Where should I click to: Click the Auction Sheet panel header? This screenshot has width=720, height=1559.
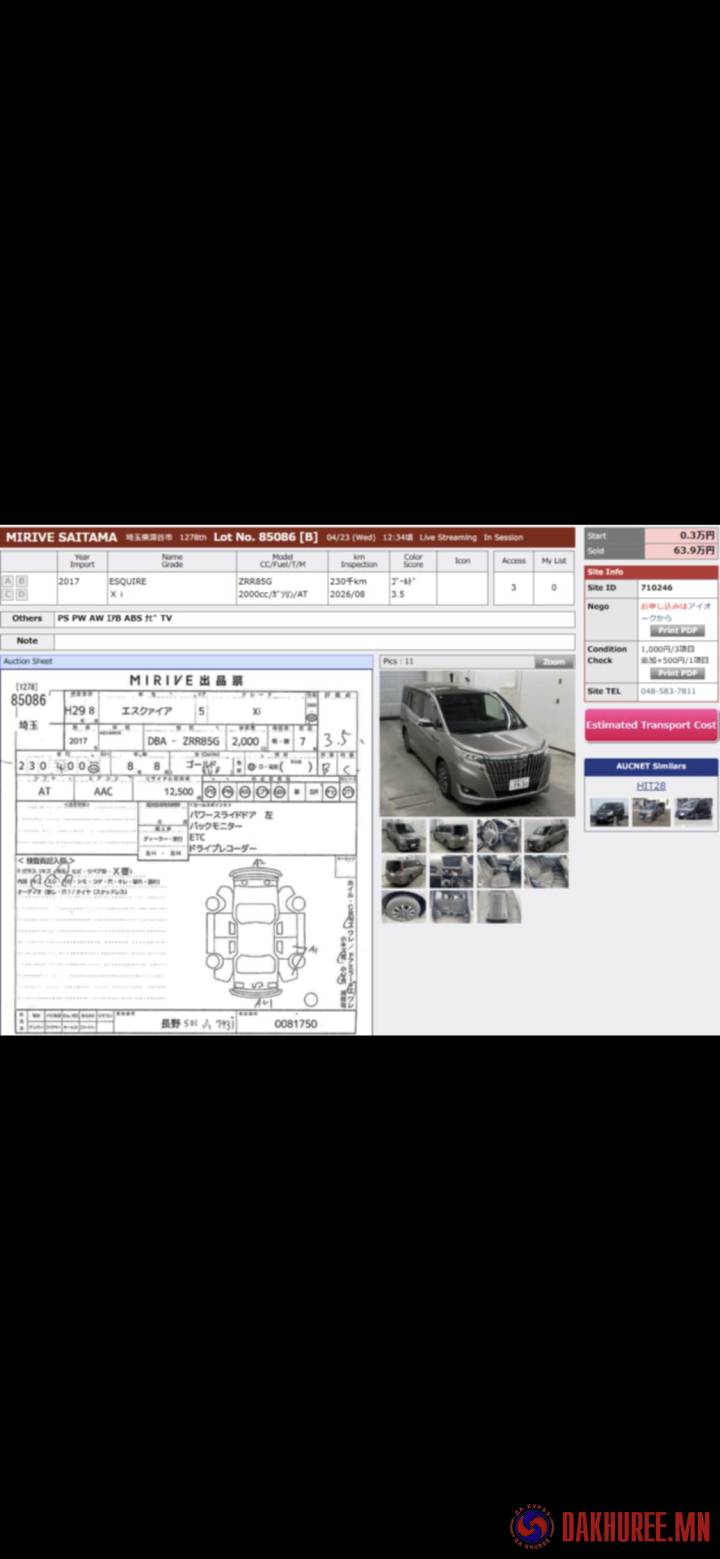[186, 661]
